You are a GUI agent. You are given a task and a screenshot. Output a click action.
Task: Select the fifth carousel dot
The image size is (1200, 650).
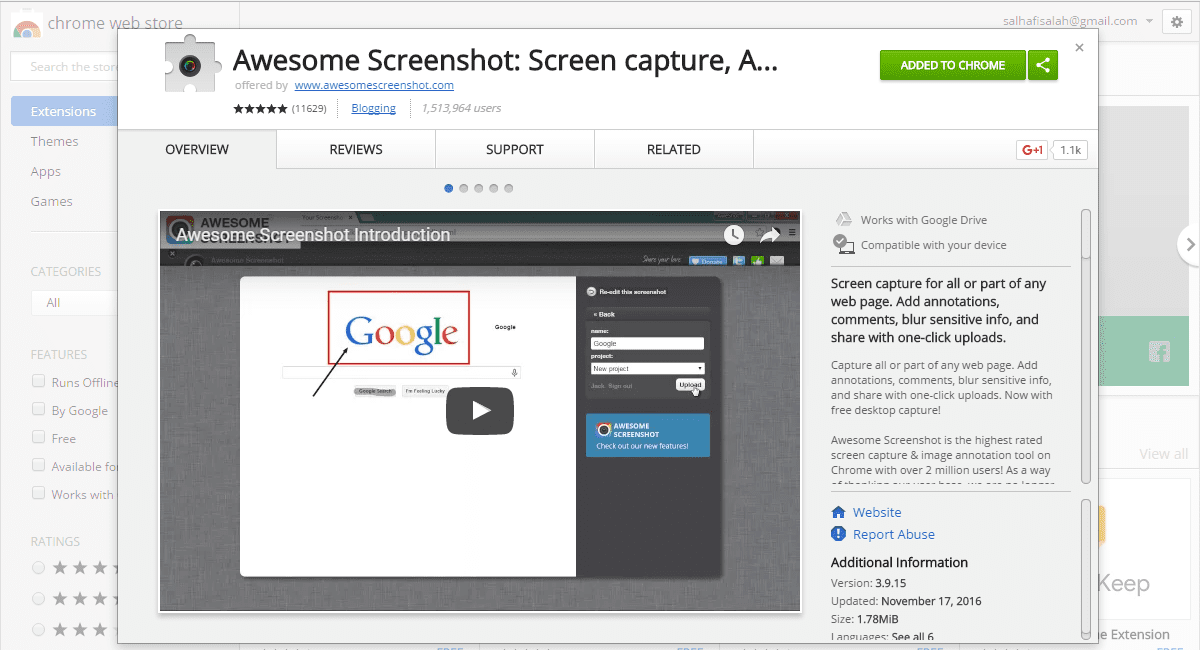tap(509, 188)
